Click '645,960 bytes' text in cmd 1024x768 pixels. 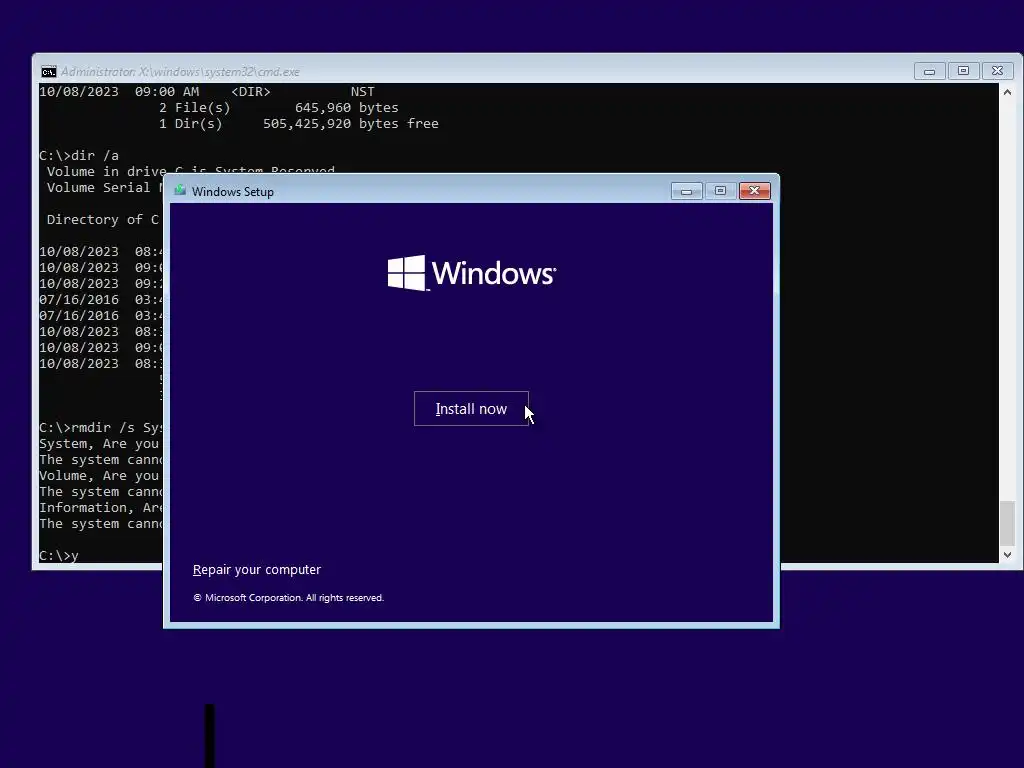pyautogui.click(x=346, y=108)
